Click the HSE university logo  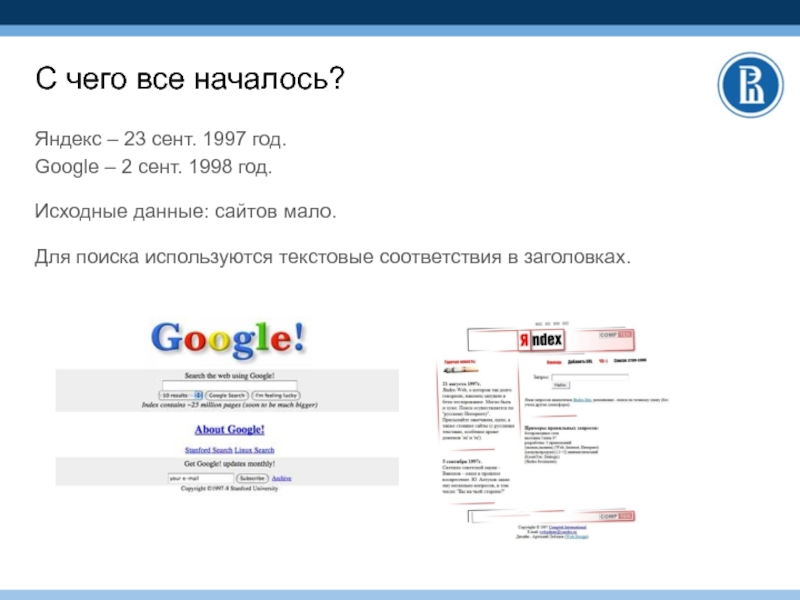(x=751, y=85)
